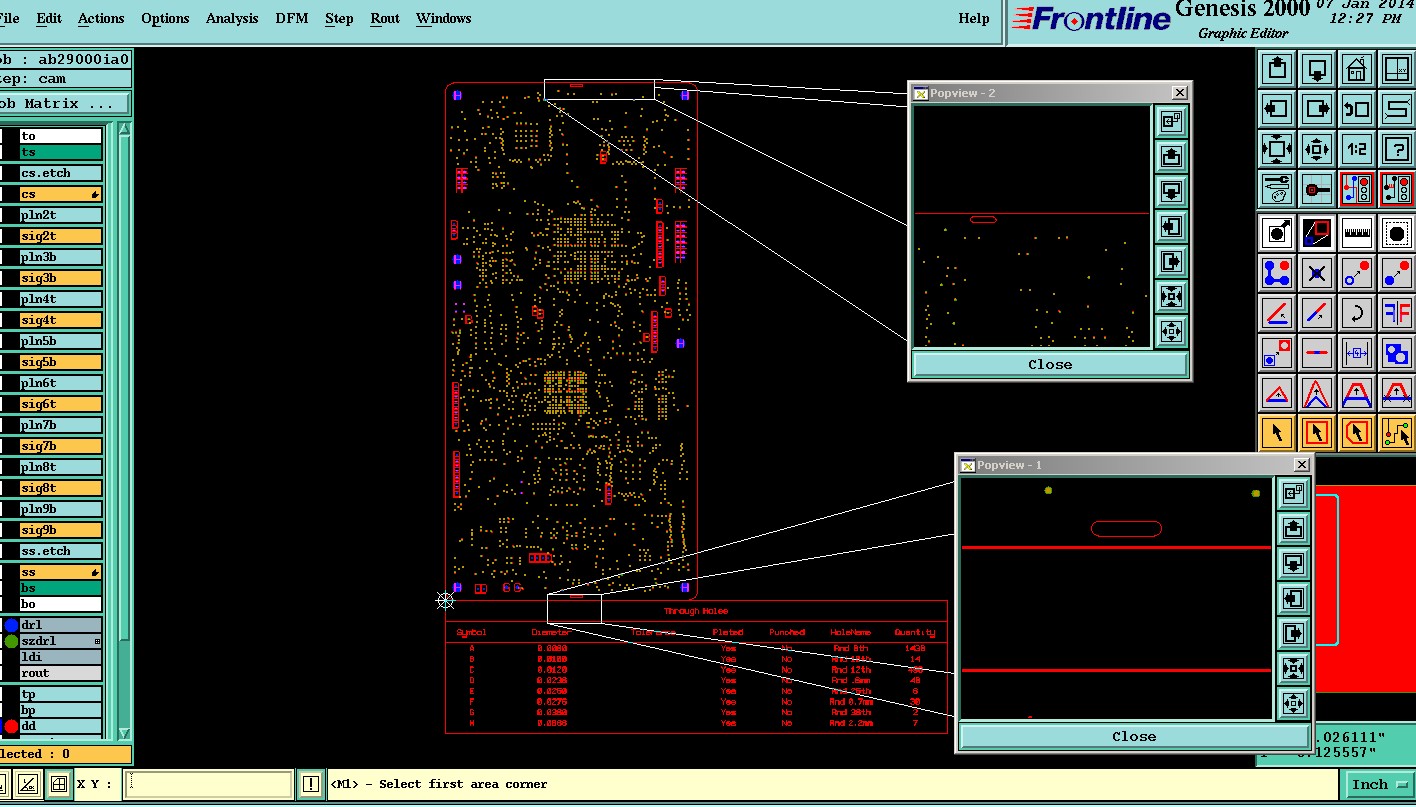Click the ruler measure tool icon

coord(1357,233)
